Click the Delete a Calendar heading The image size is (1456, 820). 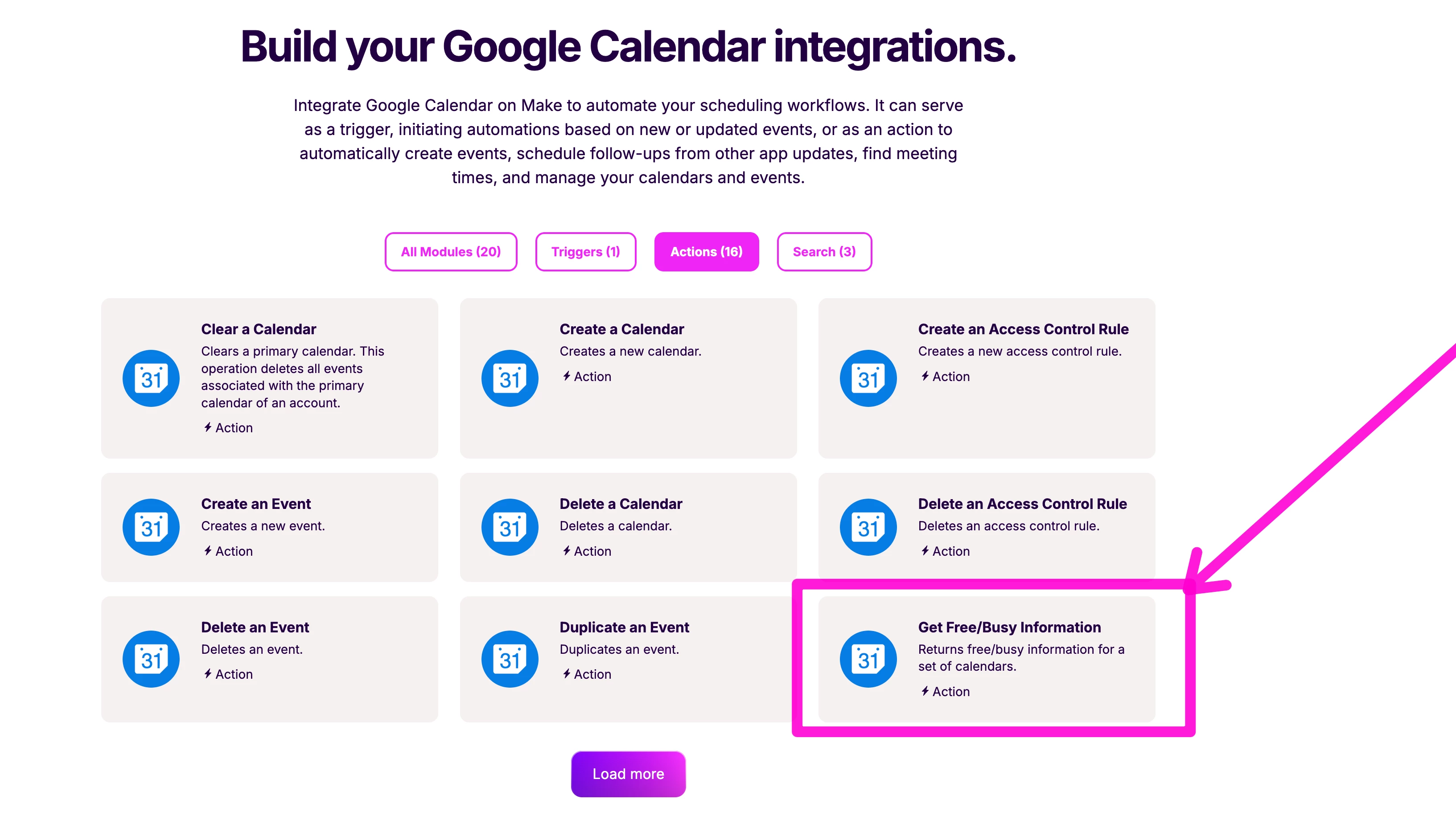(621, 504)
